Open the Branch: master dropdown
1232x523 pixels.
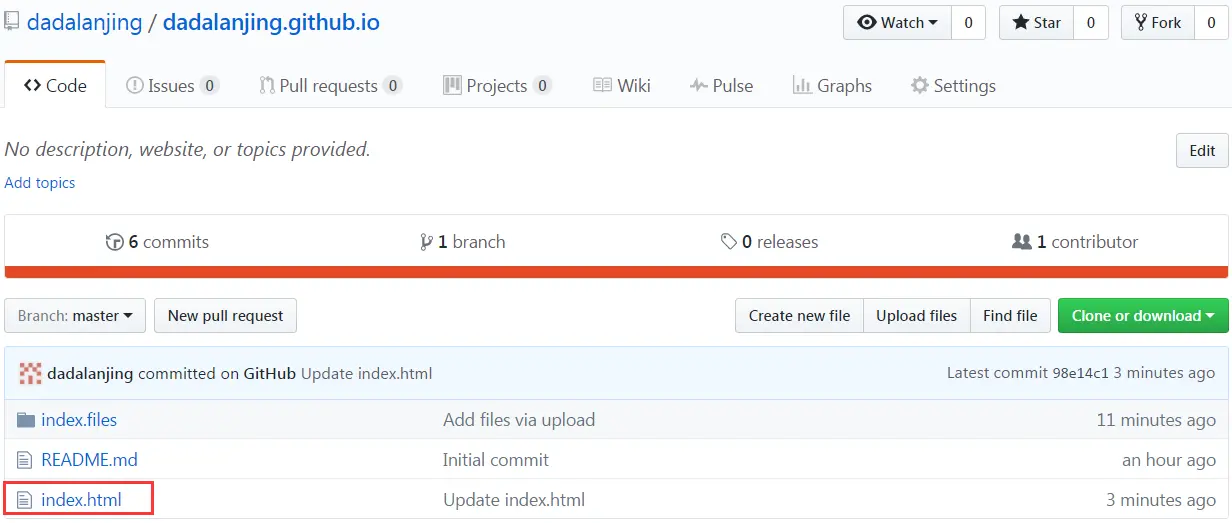(x=75, y=316)
